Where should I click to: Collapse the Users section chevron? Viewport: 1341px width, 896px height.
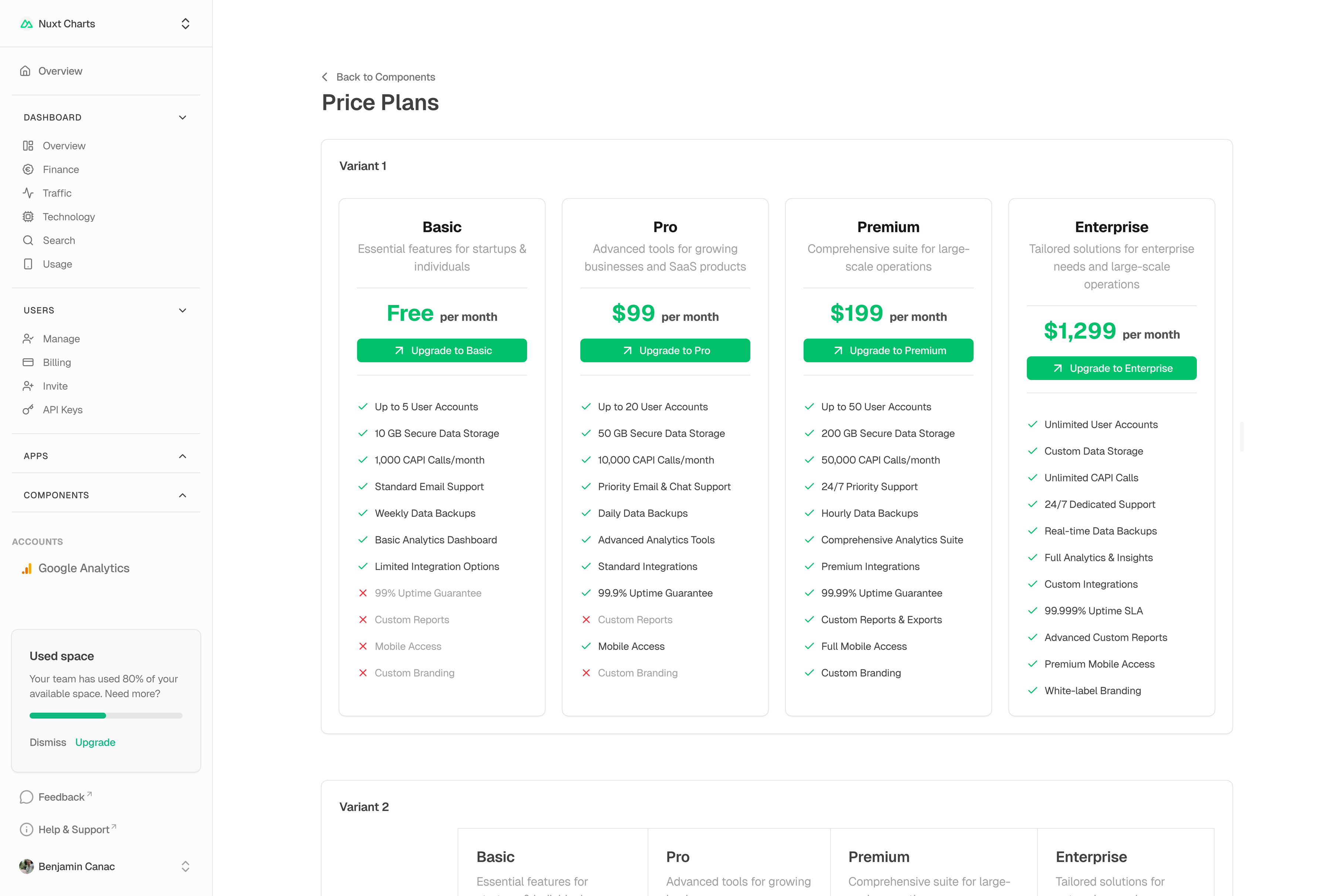click(182, 310)
